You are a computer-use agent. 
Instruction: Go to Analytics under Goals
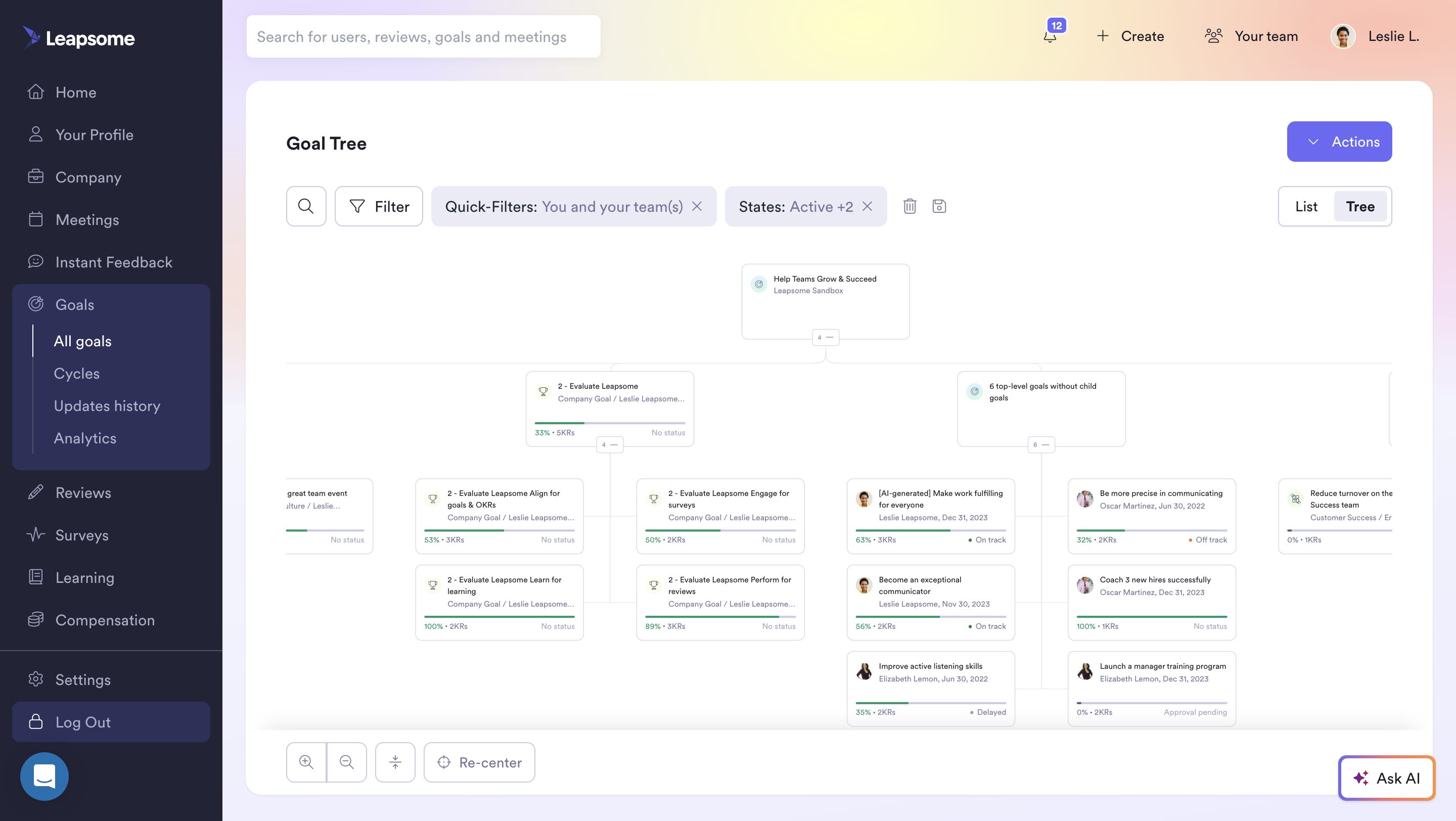tap(85, 438)
